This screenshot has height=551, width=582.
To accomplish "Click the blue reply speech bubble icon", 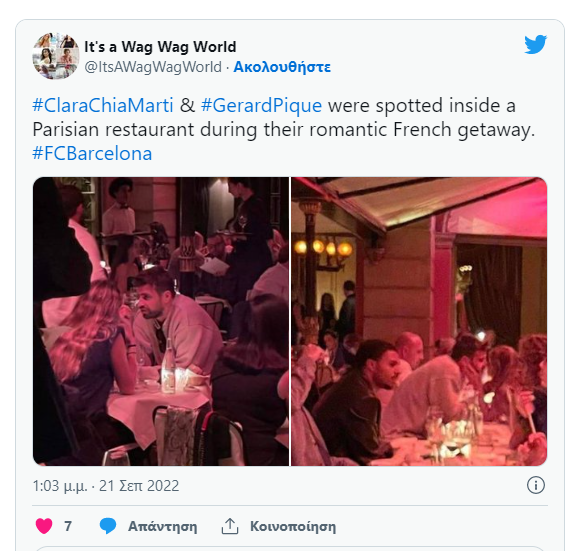I will pyautogui.click(x=108, y=526).
